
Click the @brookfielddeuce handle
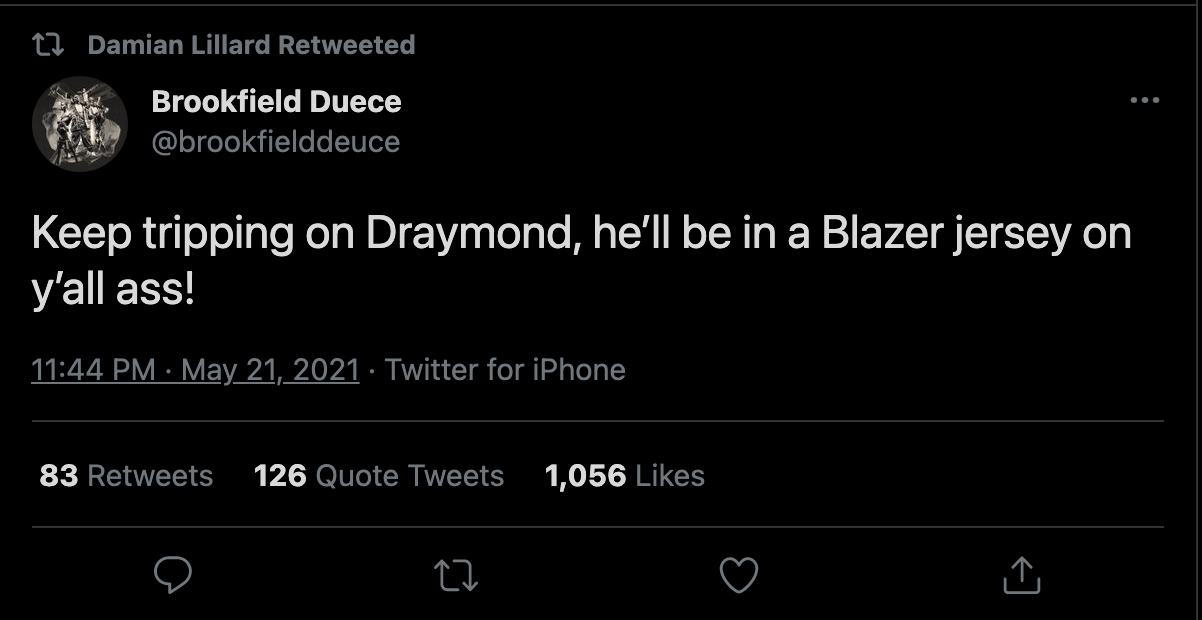(x=276, y=142)
